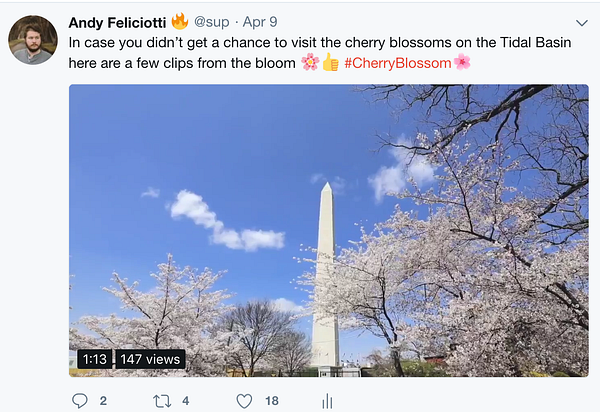Click the fire emoji beside the name

pyautogui.click(x=180, y=20)
